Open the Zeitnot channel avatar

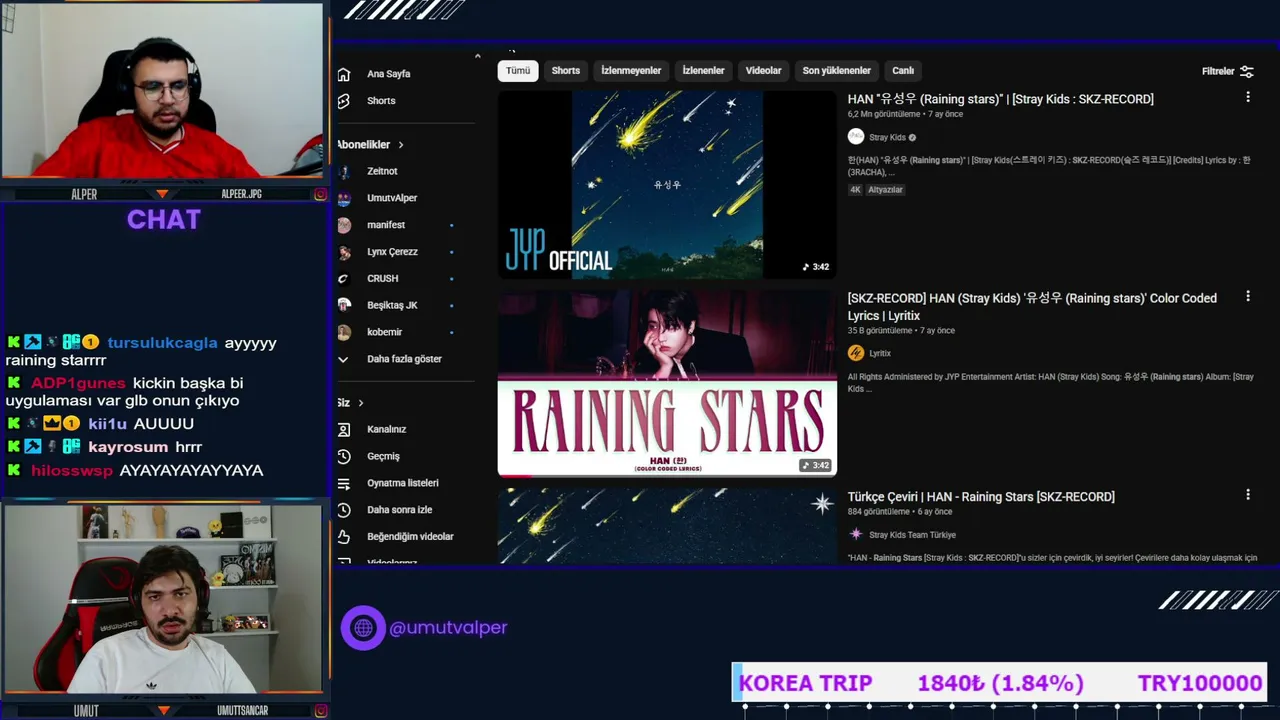point(344,171)
